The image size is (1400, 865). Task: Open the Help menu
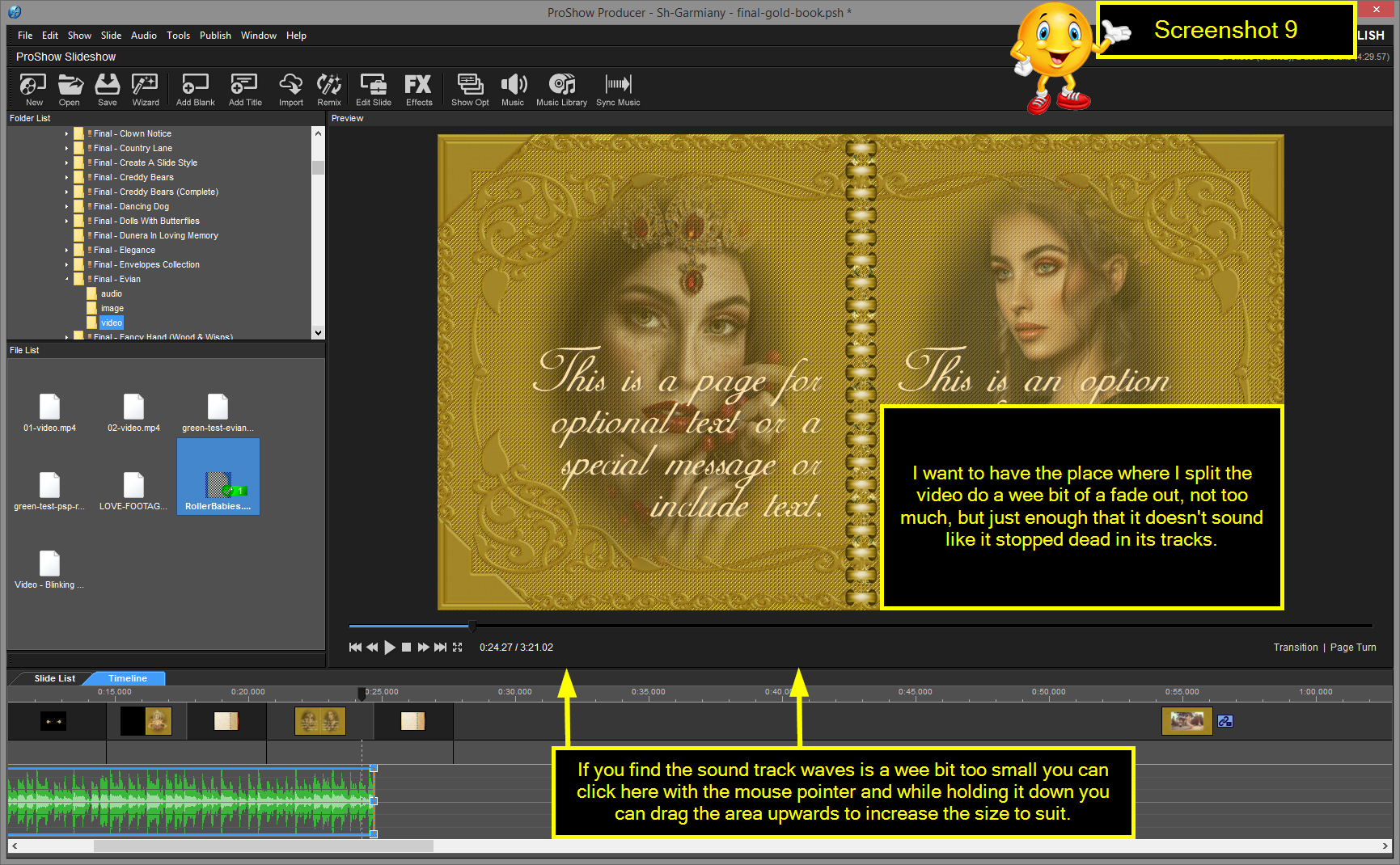click(x=296, y=36)
